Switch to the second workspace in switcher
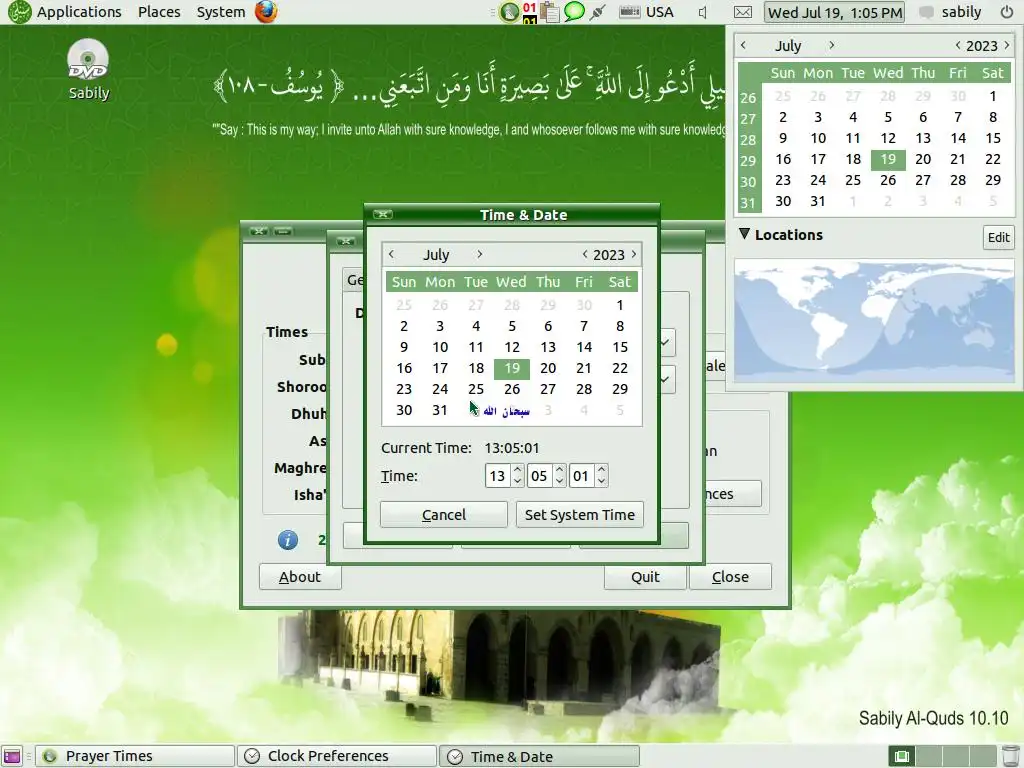Screen dimensions: 1024x768 tap(929, 756)
